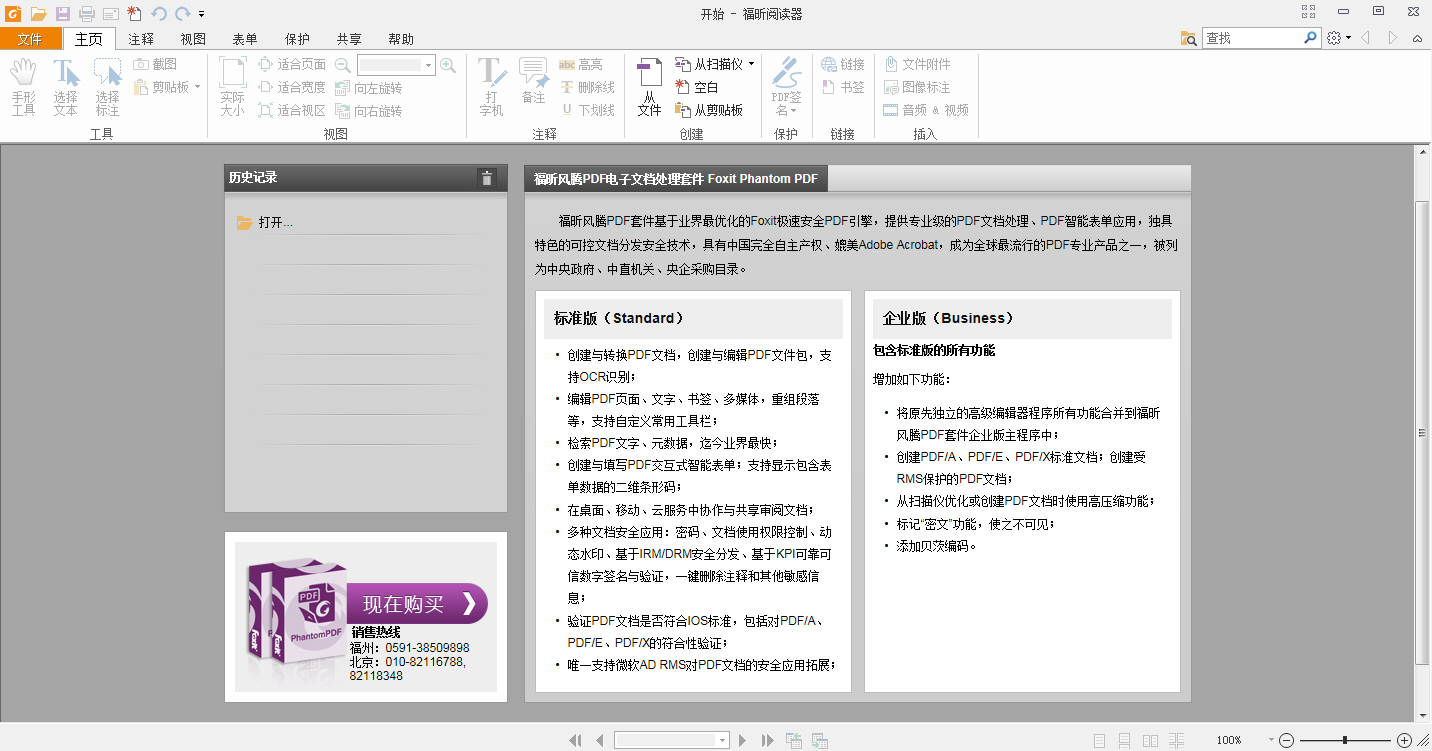Toggle facing pages view in status bar
1432x751 pixels.
(1151, 740)
